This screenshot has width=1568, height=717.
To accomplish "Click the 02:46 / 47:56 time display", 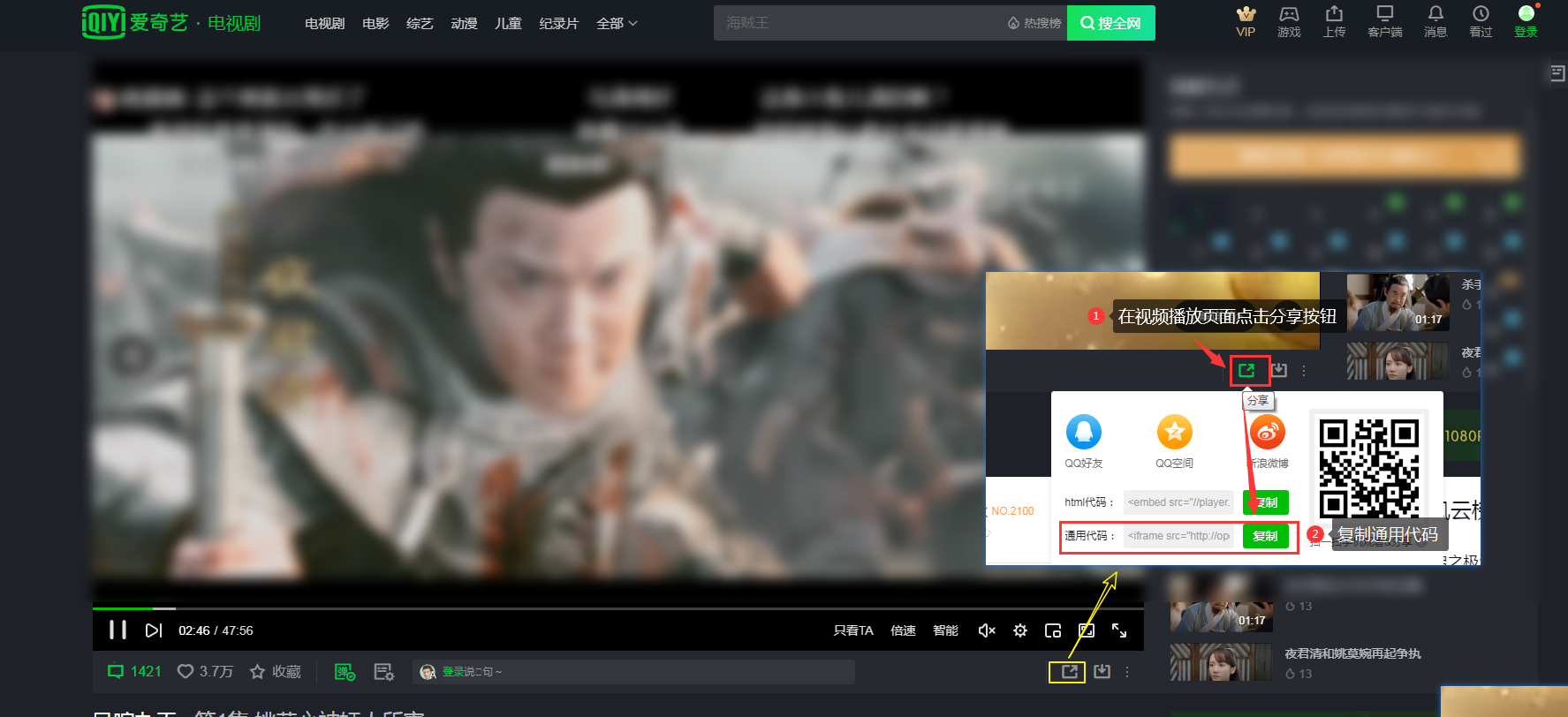I will 216,630.
